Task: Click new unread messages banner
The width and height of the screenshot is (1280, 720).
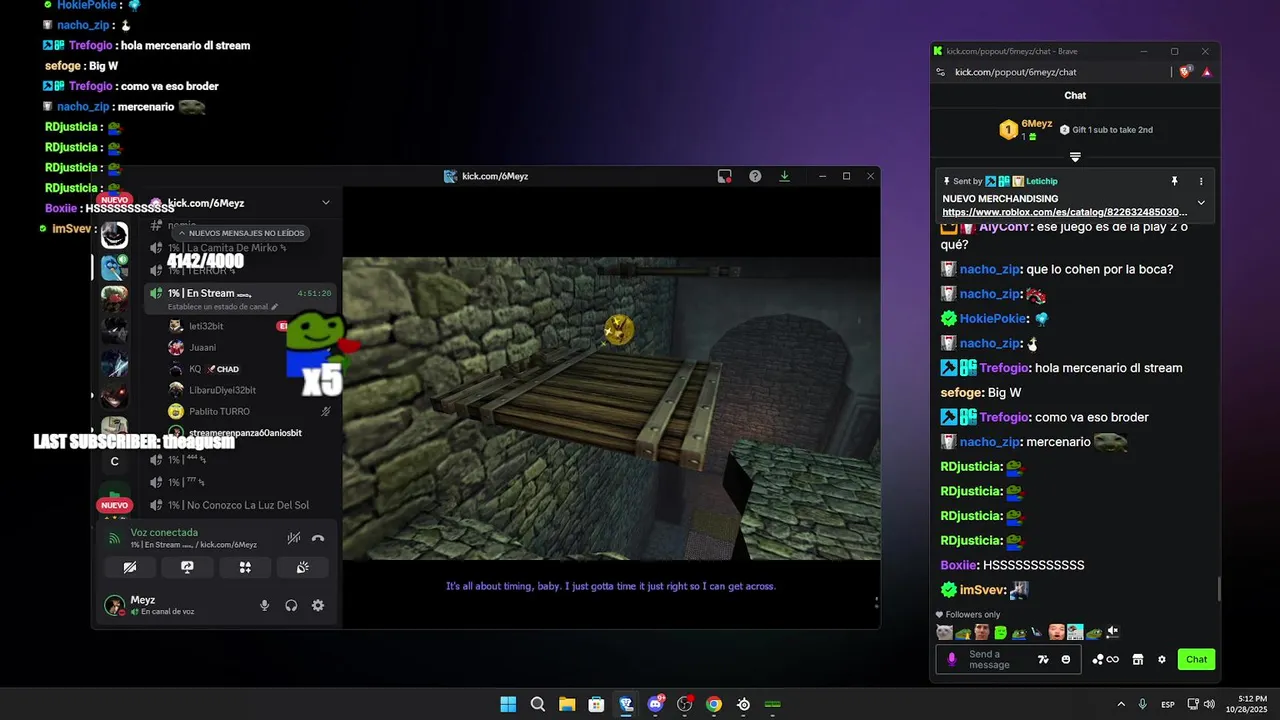Action: point(240,233)
